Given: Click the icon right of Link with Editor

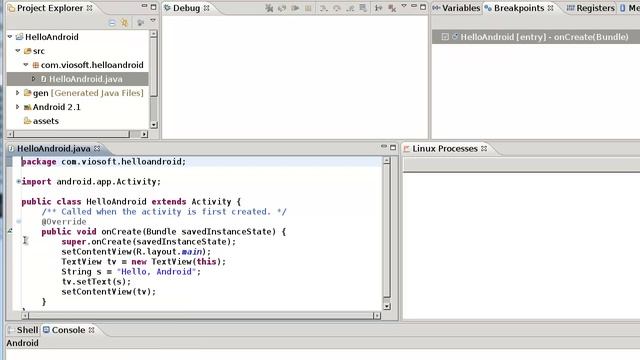Looking at the screenshot, I should 140,23.
